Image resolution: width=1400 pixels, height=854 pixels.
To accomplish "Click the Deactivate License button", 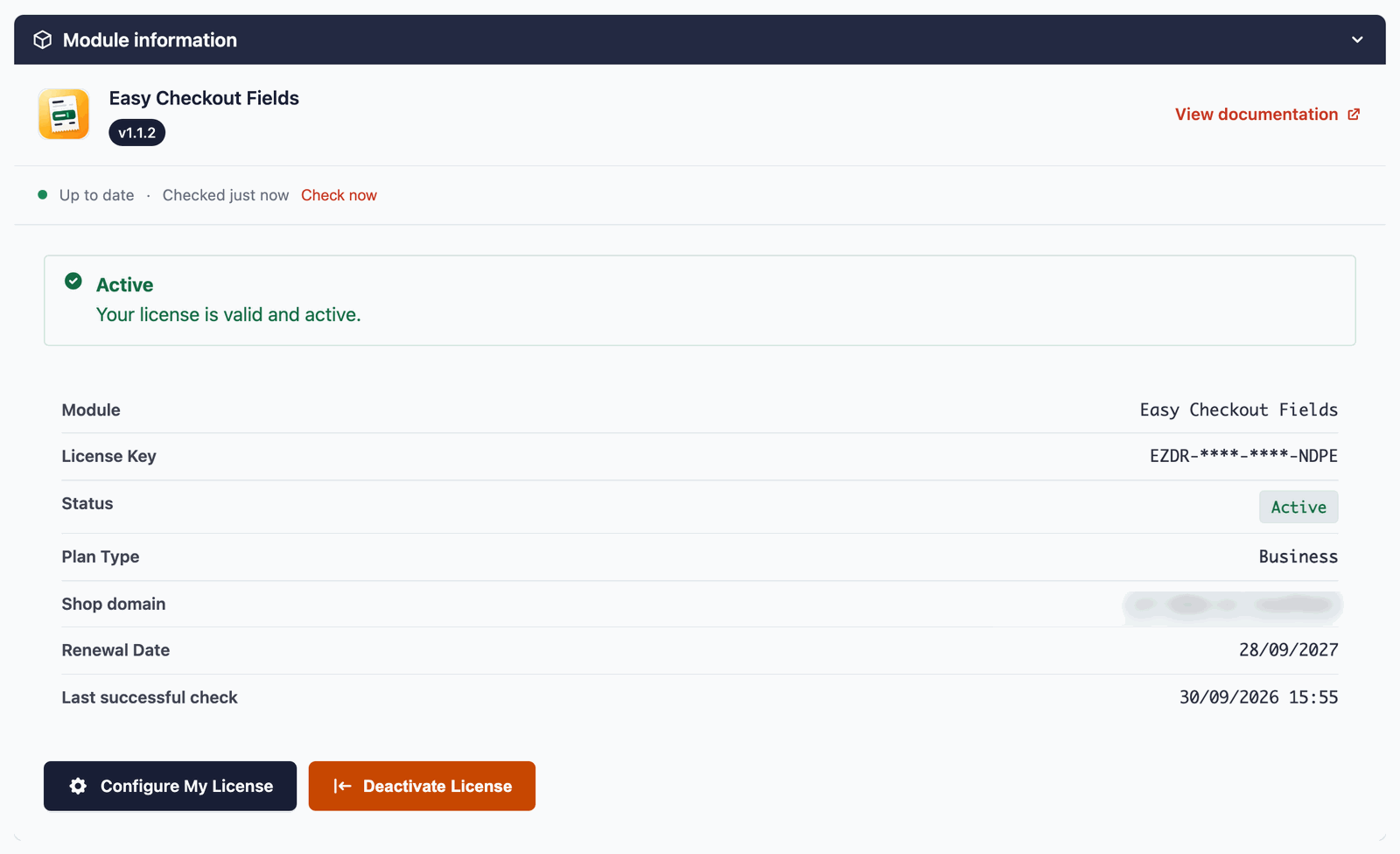I will [422, 786].
